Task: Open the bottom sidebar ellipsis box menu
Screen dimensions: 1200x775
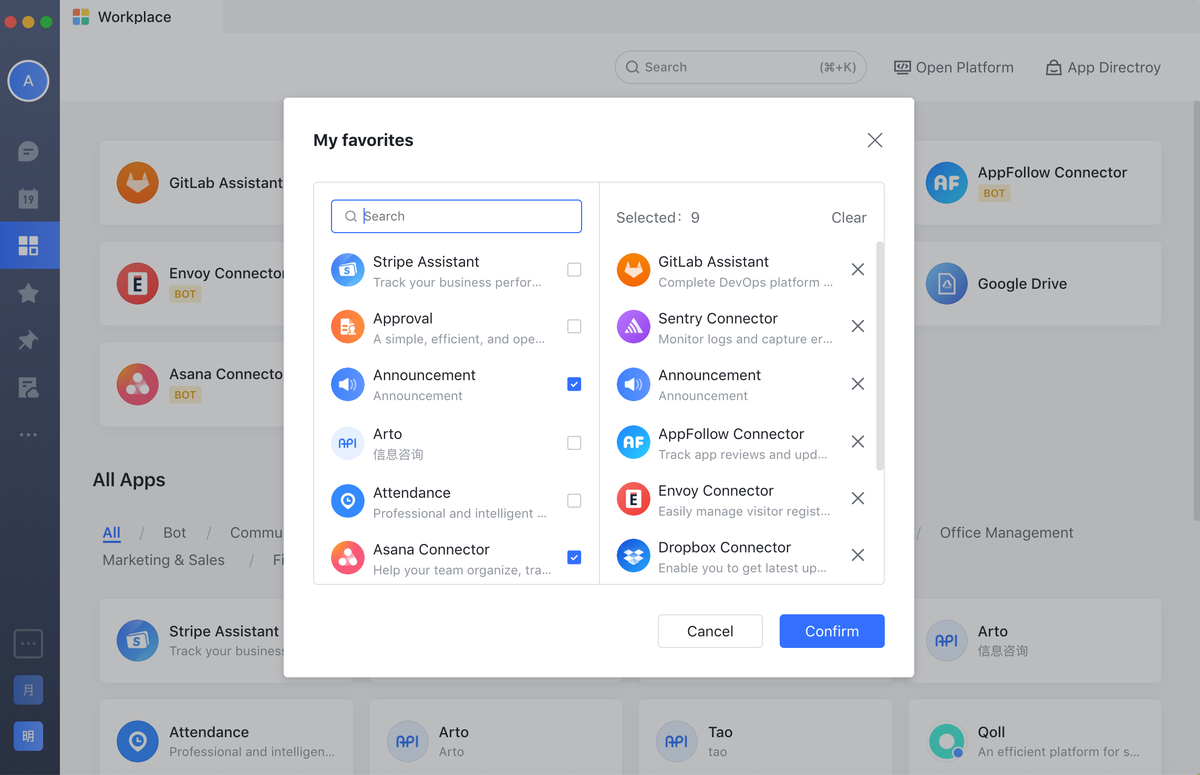Action: point(28,643)
